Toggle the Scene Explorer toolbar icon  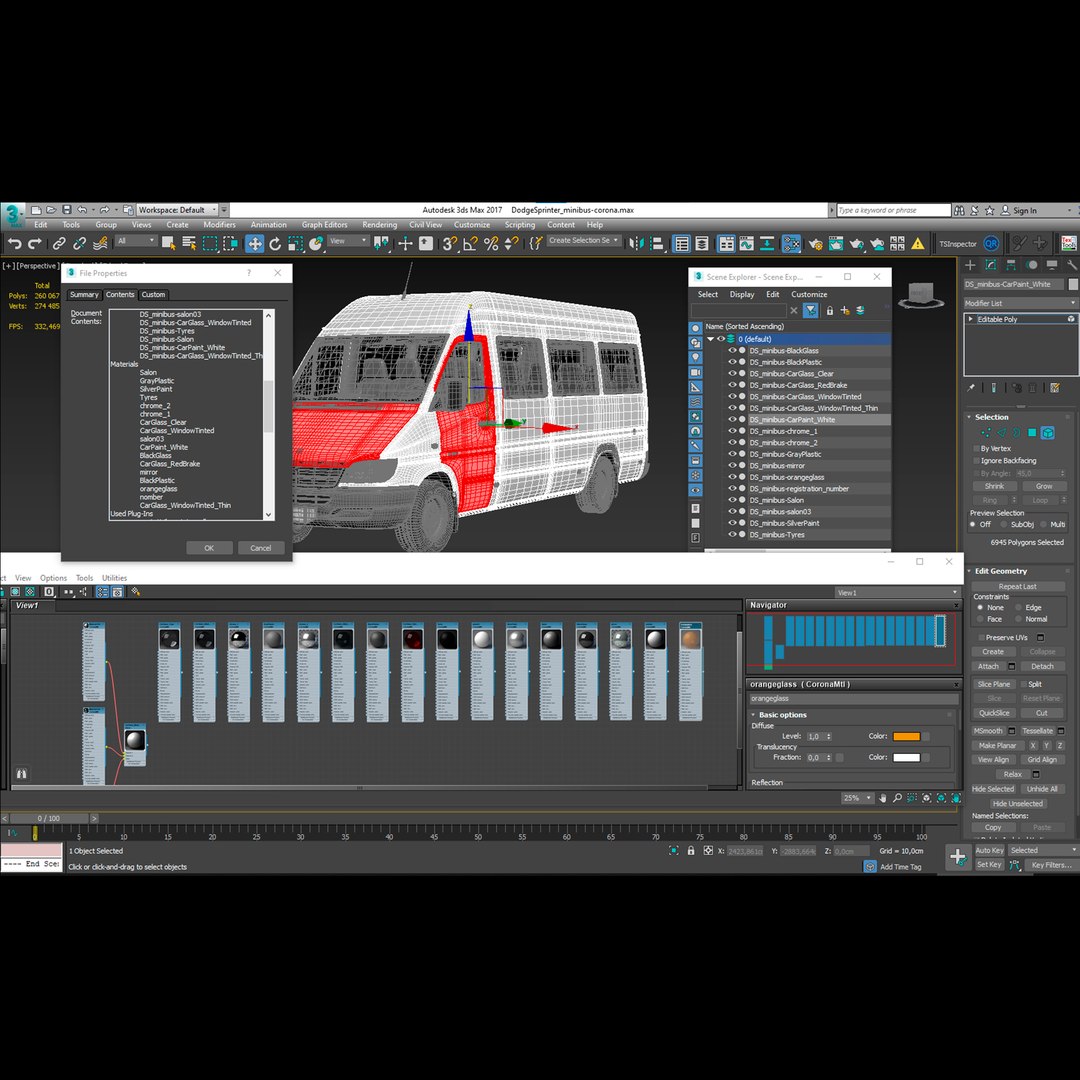tap(682, 243)
